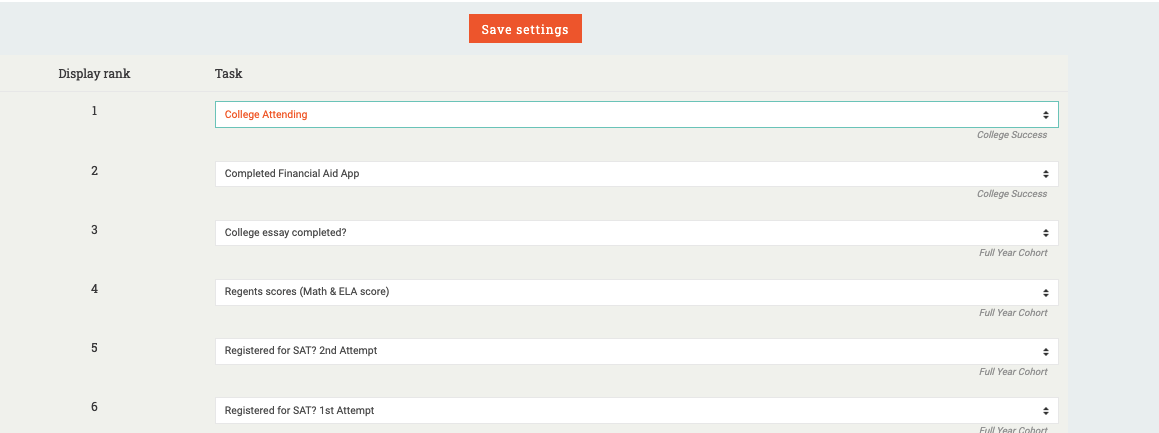Viewport: 1159px width, 433px height.
Task: Click Full Year Cohort label under College essay
Action: (x=1012, y=253)
